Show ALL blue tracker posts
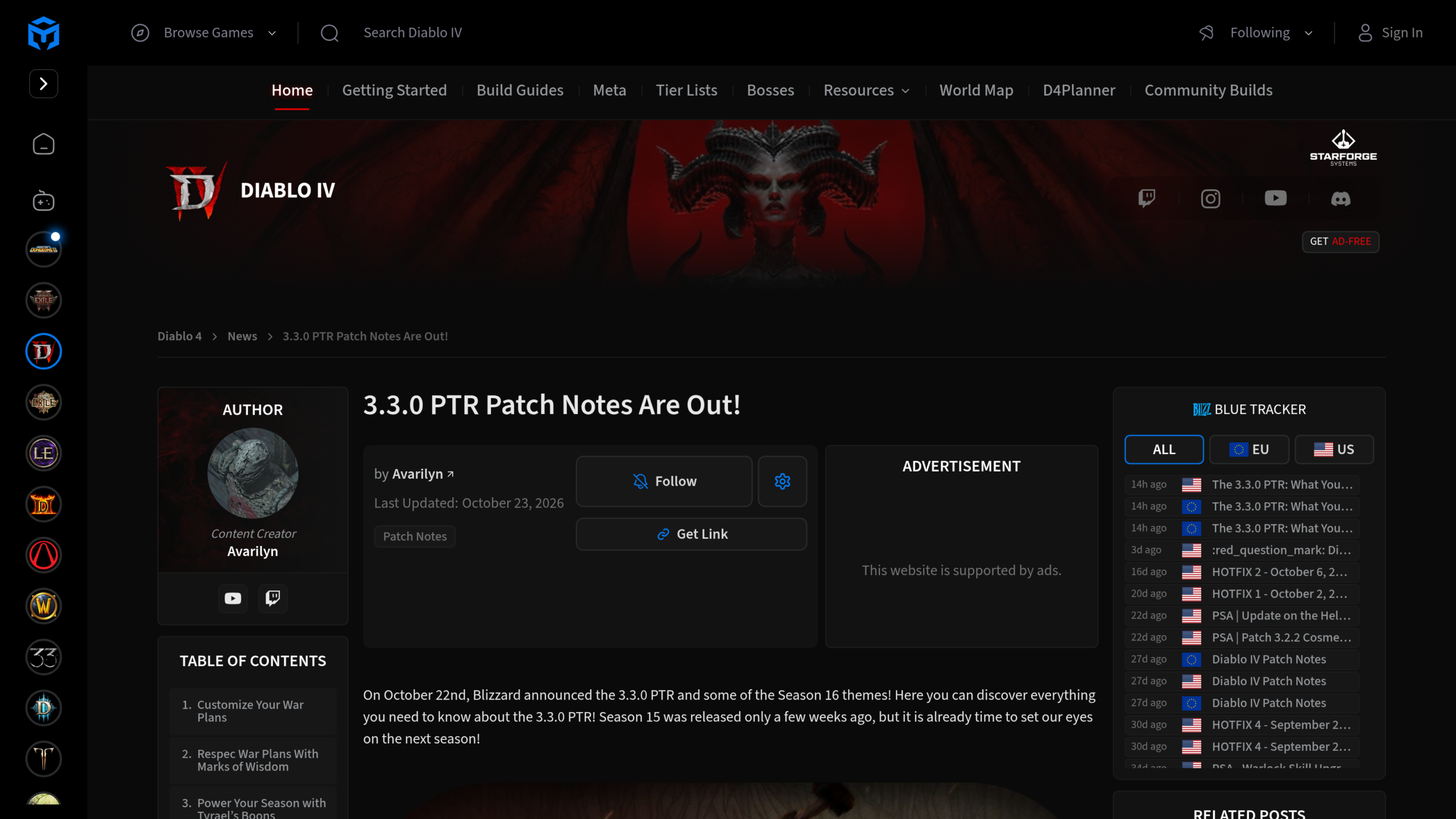The width and height of the screenshot is (1456, 819). click(1164, 449)
